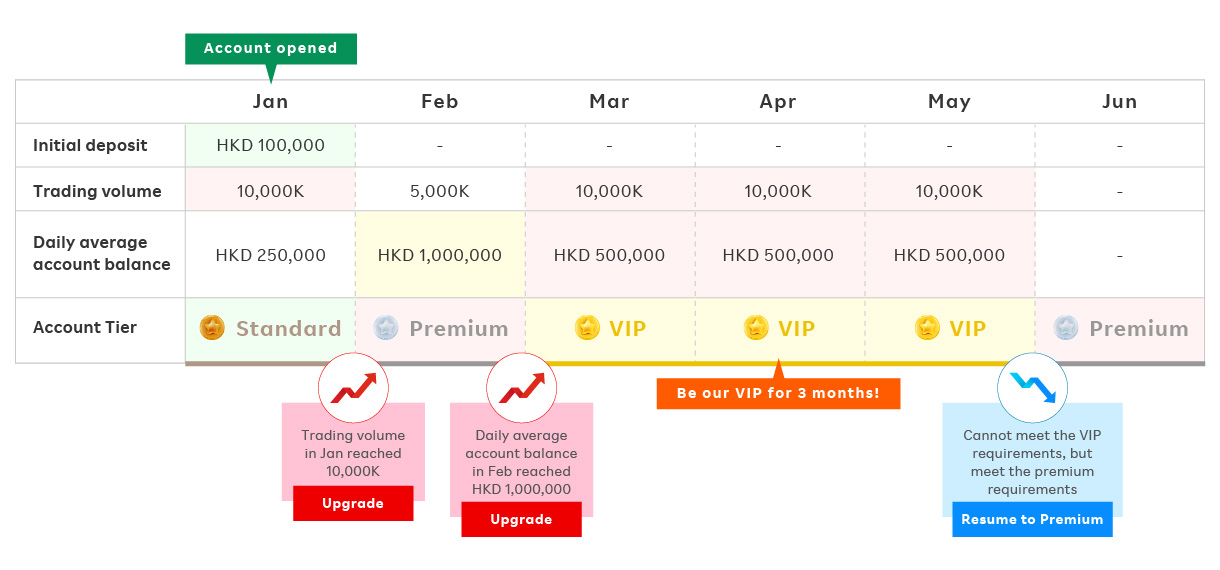Click the Upgrade button under daily balance note
Image resolution: width=1220 pixels, height=570 pixels.
point(521,519)
